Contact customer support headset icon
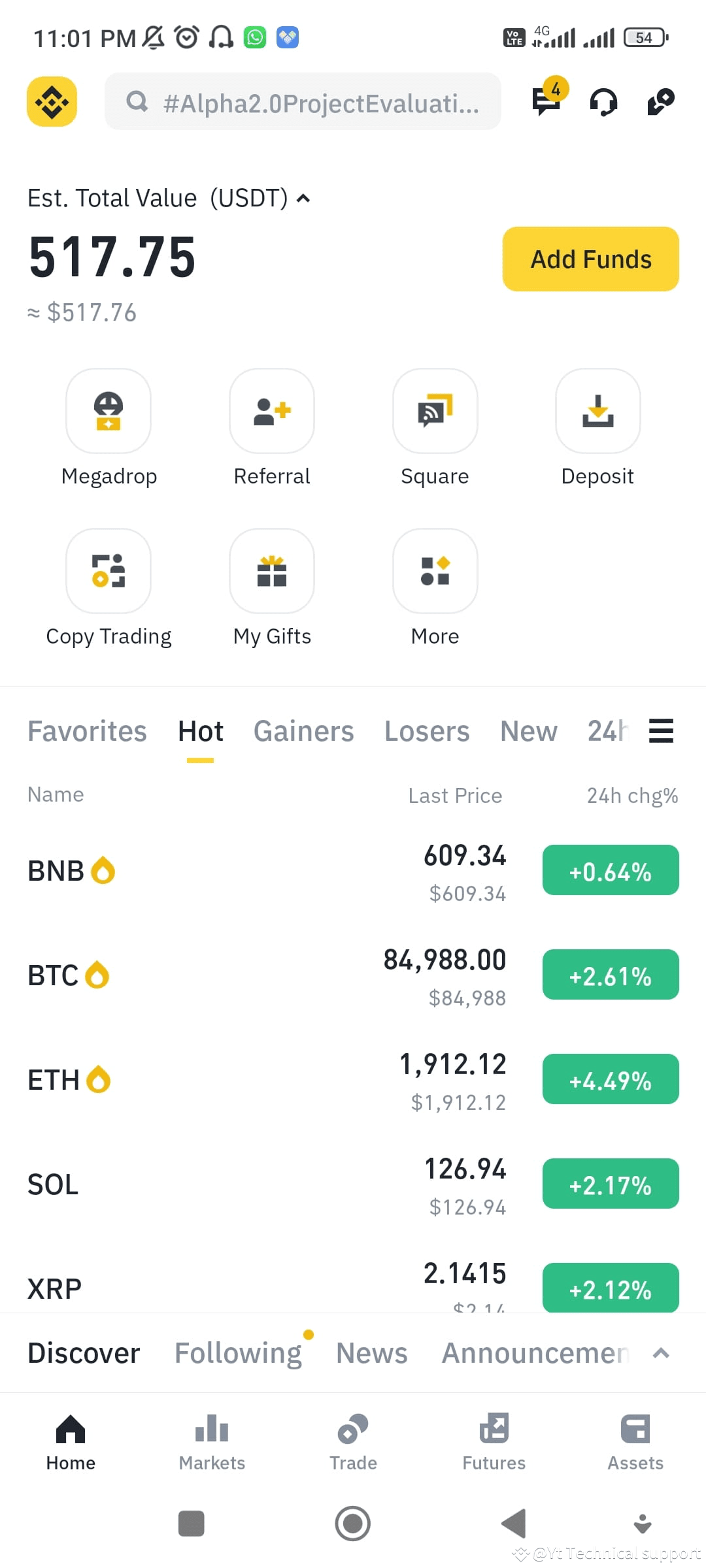706x1568 pixels. [x=603, y=102]
